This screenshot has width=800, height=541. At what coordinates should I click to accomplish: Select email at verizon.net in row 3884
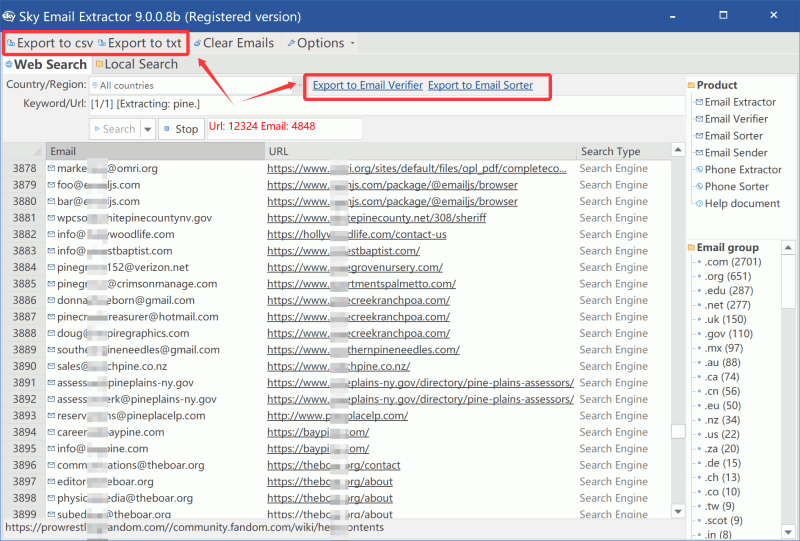[123, 267]
